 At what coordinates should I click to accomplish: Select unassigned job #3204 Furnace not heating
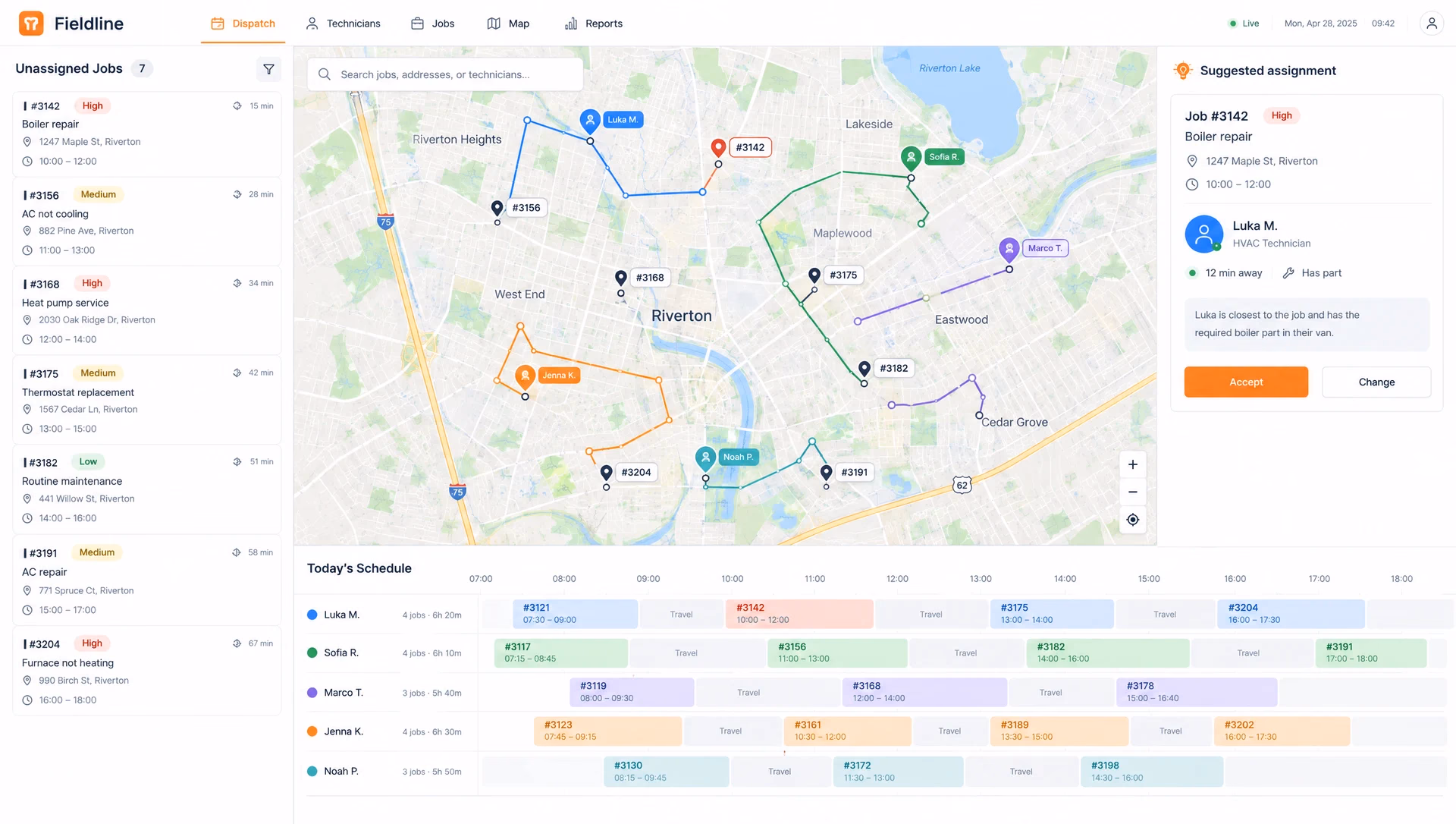[147, 671]
